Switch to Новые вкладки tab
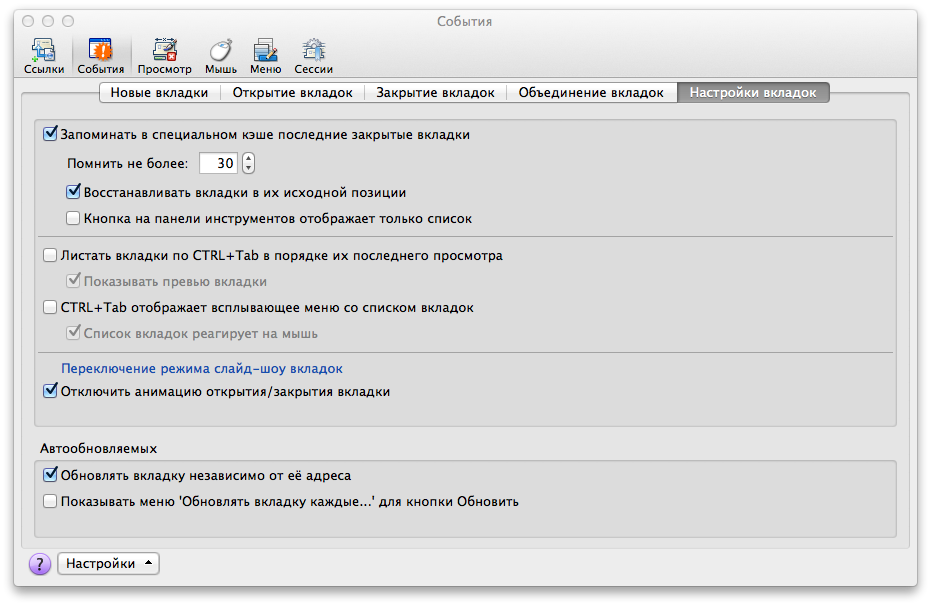 (x=160, y=93)
